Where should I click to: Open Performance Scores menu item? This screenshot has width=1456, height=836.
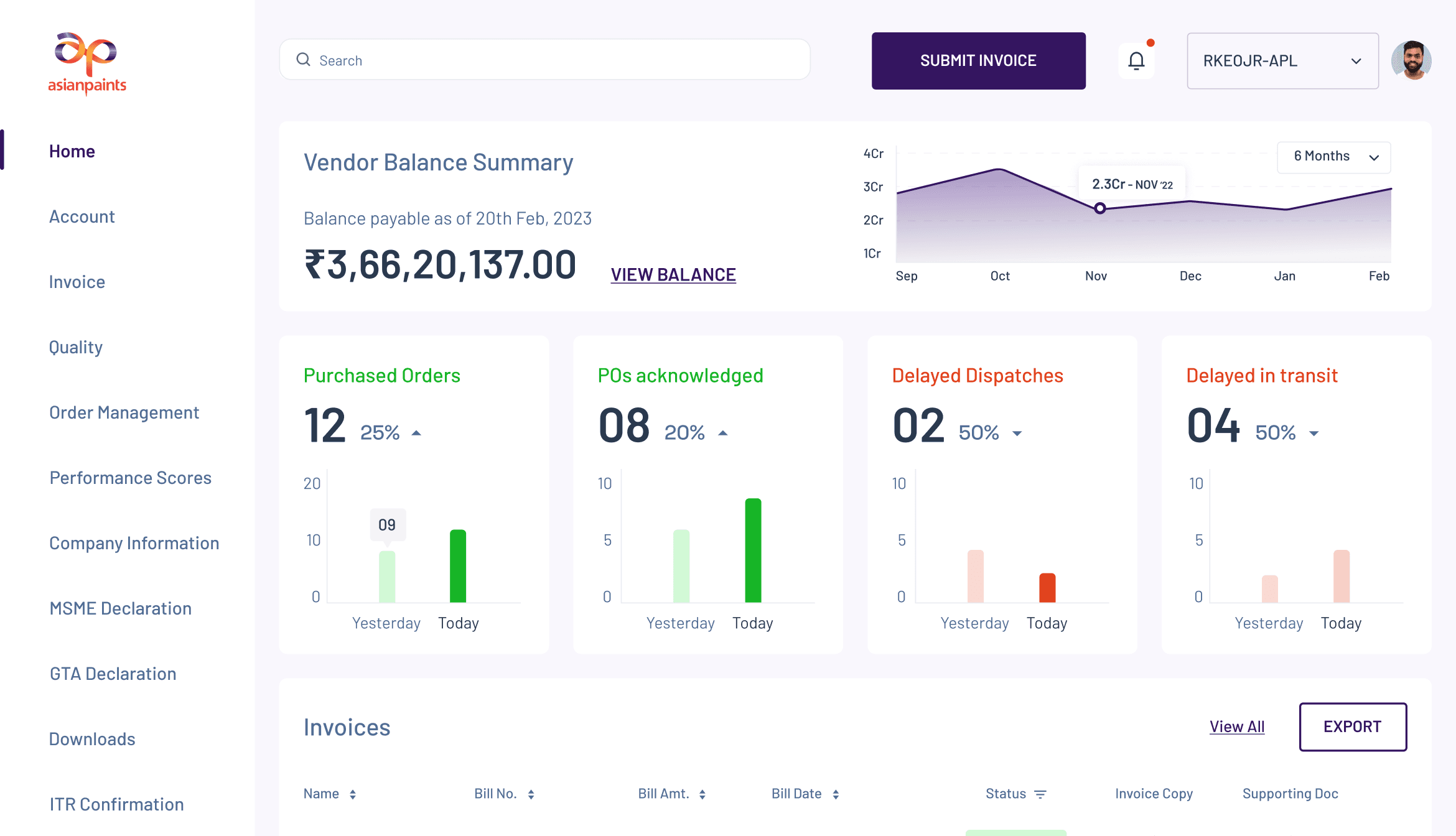click(131, 478)
